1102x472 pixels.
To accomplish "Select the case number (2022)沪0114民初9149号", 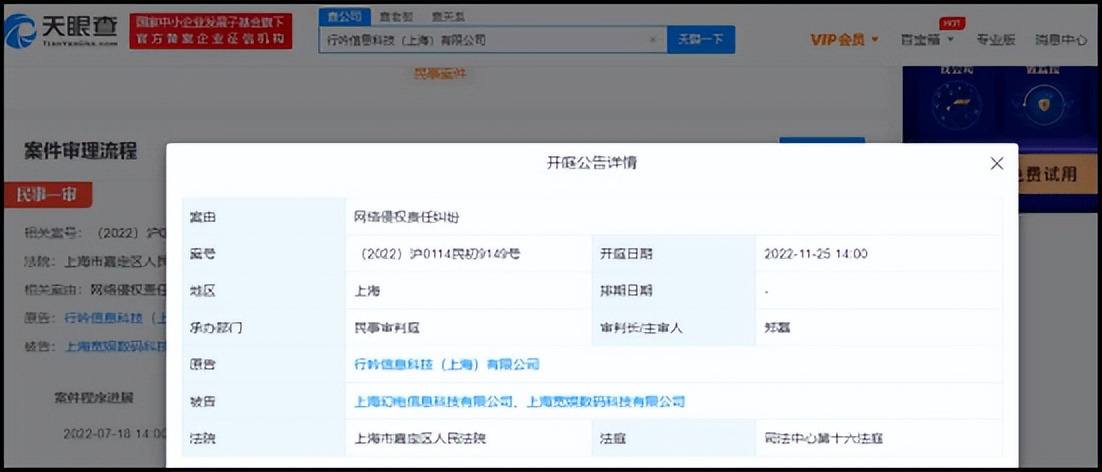I will 439,254.
